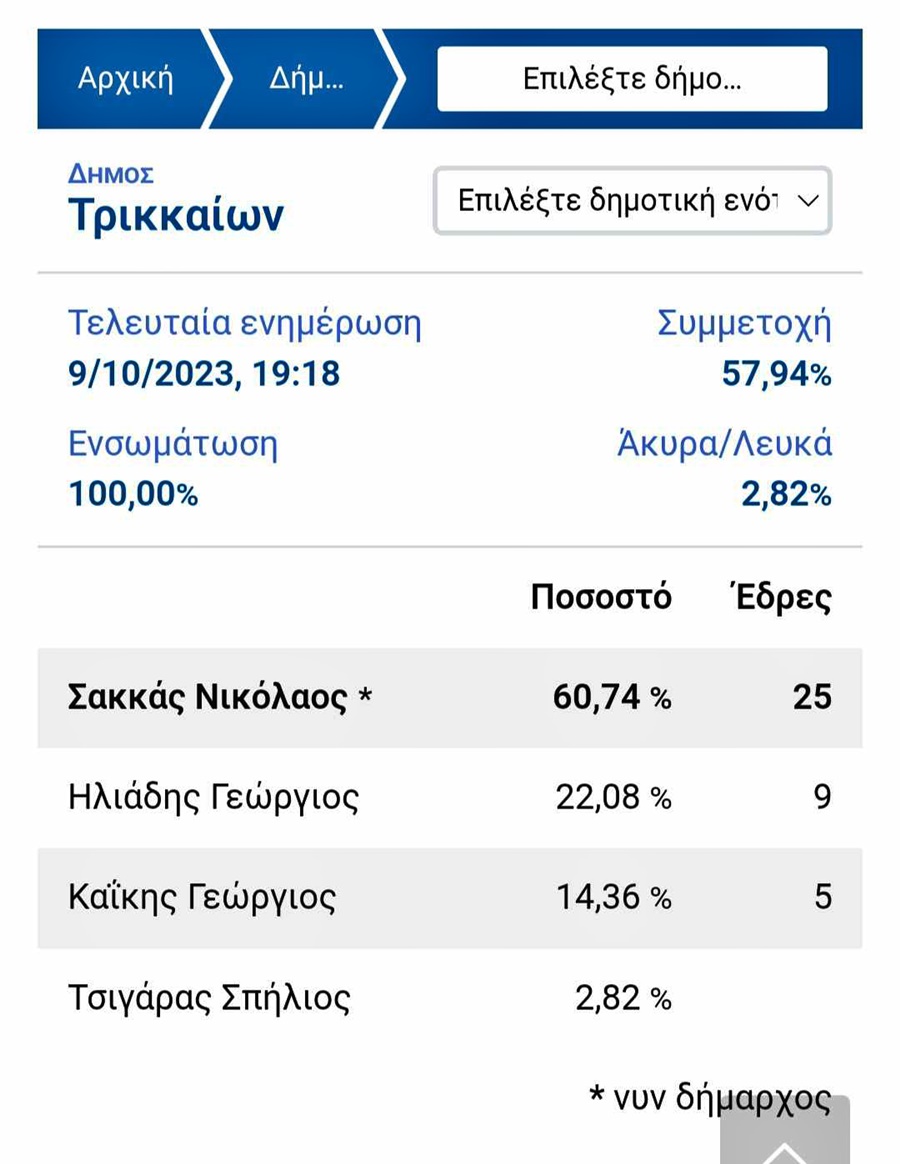
Task: Click the Συμμετοχή 57,94% value
Action: click(776, 373)
